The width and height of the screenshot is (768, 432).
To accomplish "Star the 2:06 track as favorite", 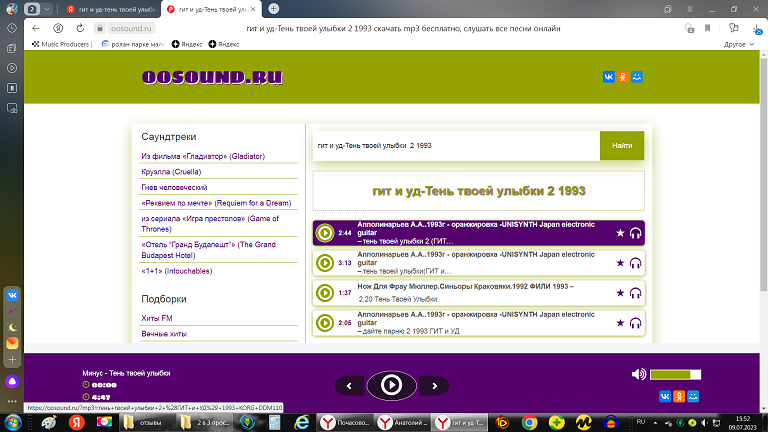I will (x=620, y=323).
